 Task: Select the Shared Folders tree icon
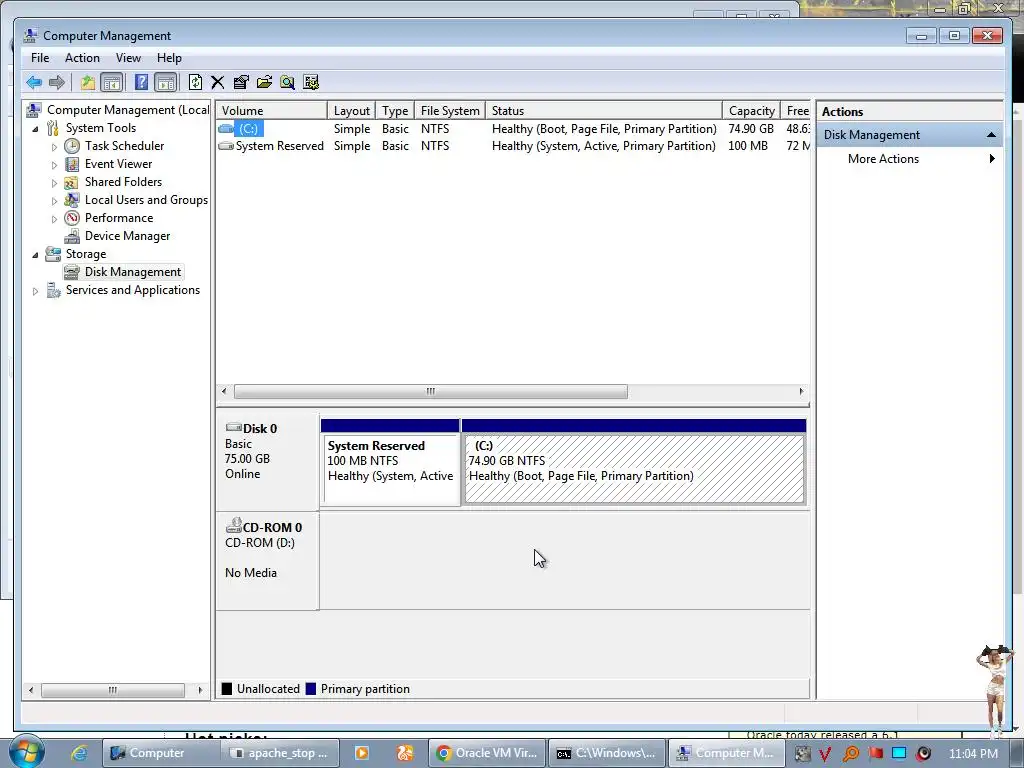click(72, 182)
